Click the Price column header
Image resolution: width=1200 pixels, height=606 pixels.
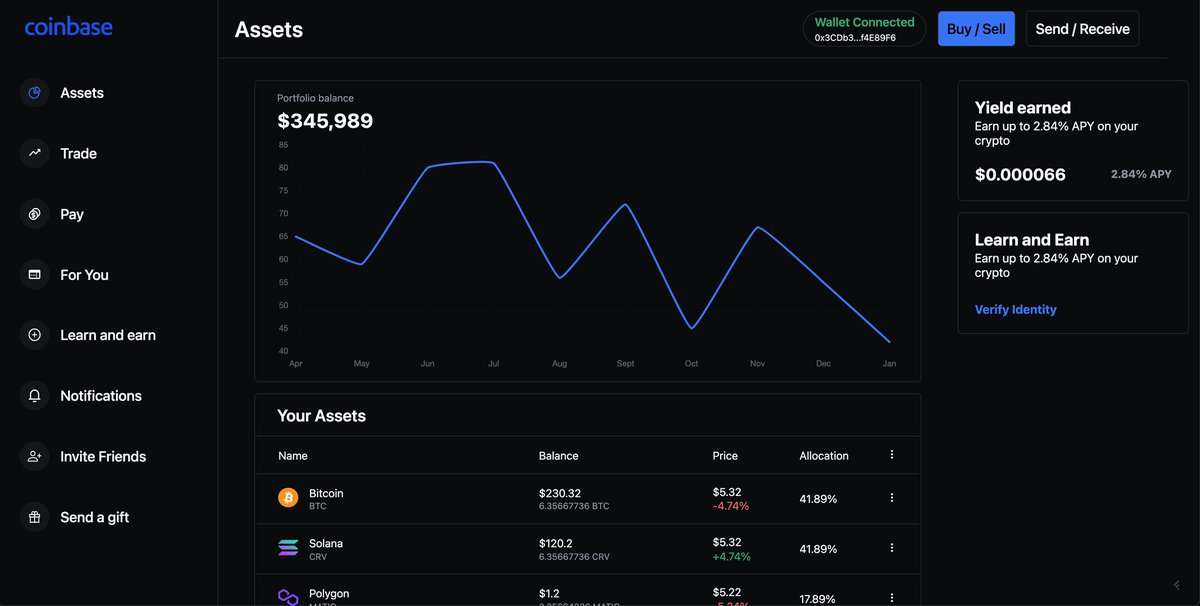[x=725, y=455]
